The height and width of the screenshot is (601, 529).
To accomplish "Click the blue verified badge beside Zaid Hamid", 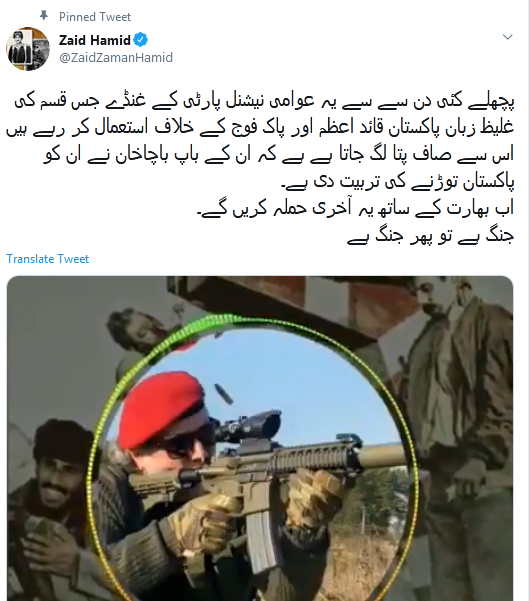I will 141,39.
